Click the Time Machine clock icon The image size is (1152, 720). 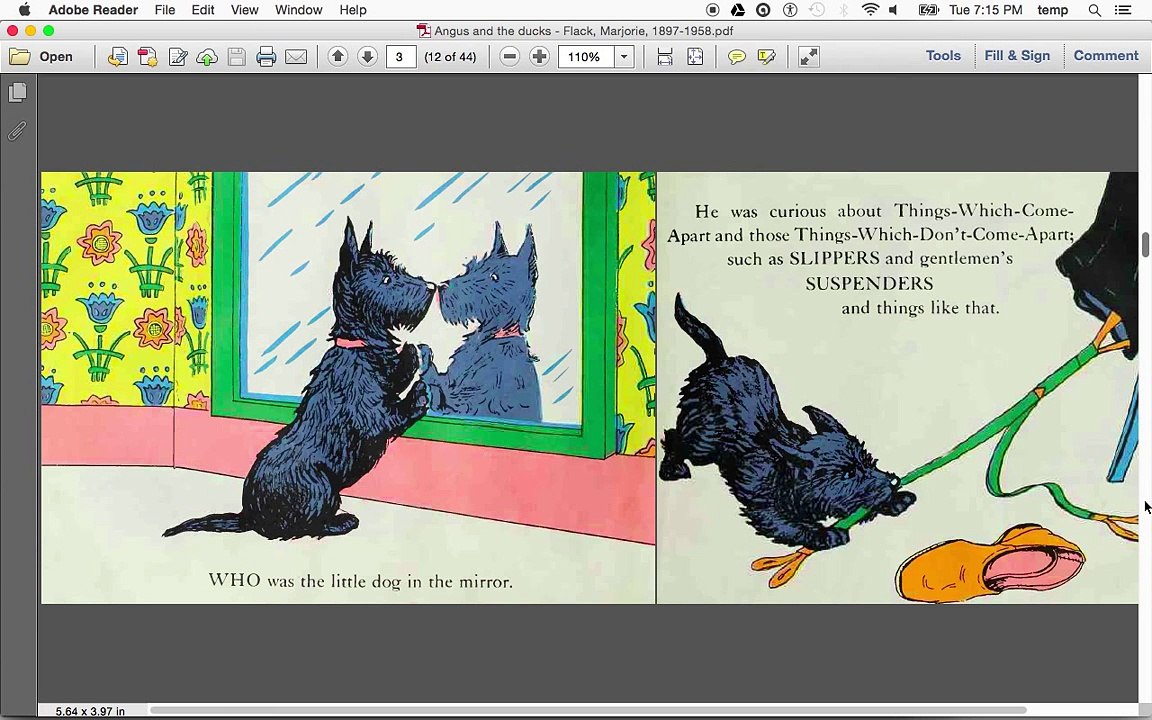point(817,10)
